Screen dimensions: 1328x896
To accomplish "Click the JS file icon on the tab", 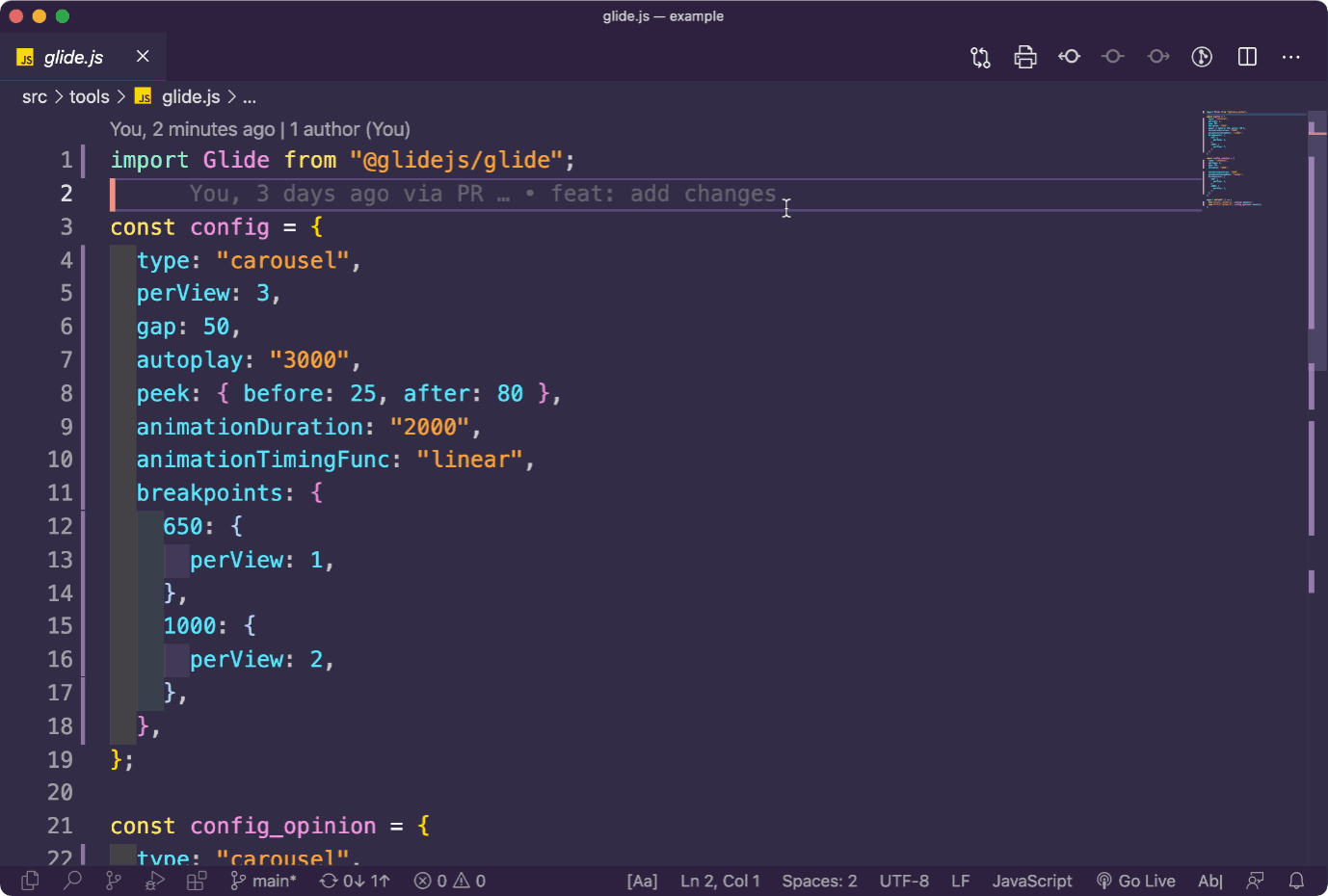I will (x=26, y=58).
